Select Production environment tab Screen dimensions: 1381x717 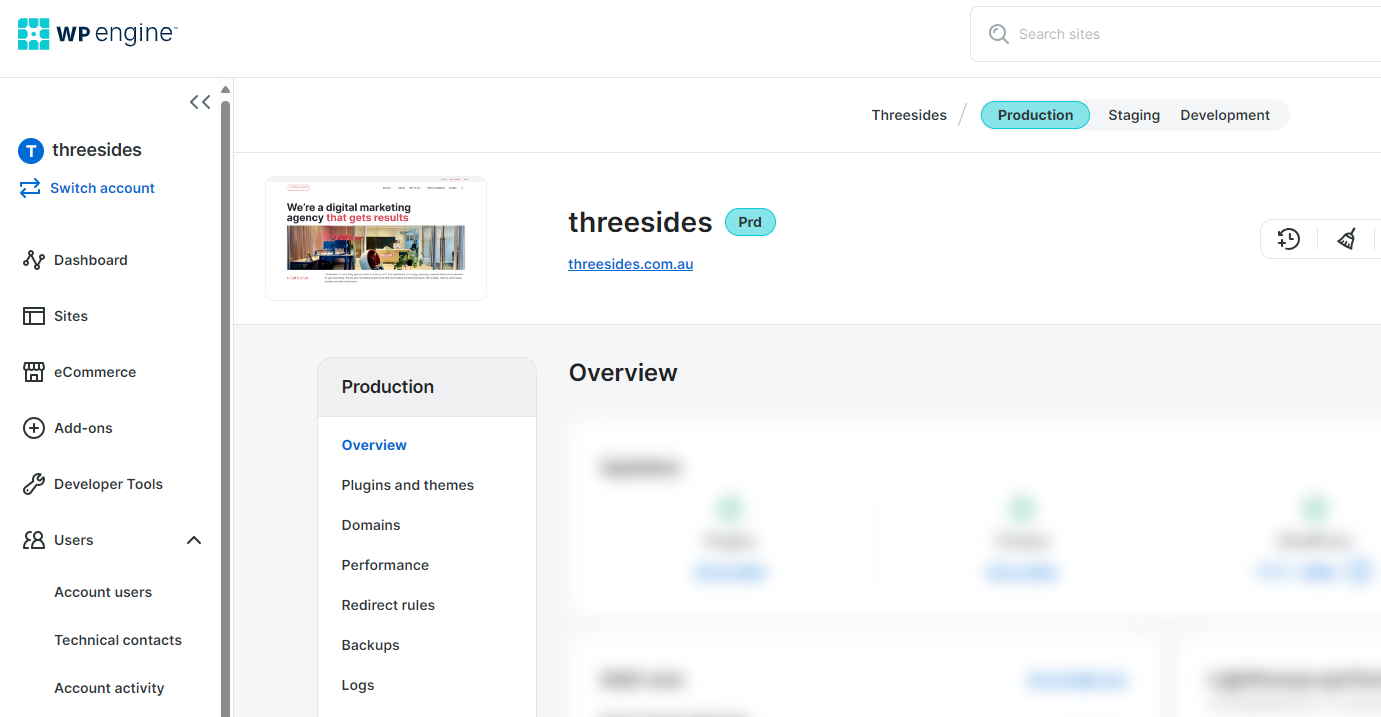click(1035, 115)
